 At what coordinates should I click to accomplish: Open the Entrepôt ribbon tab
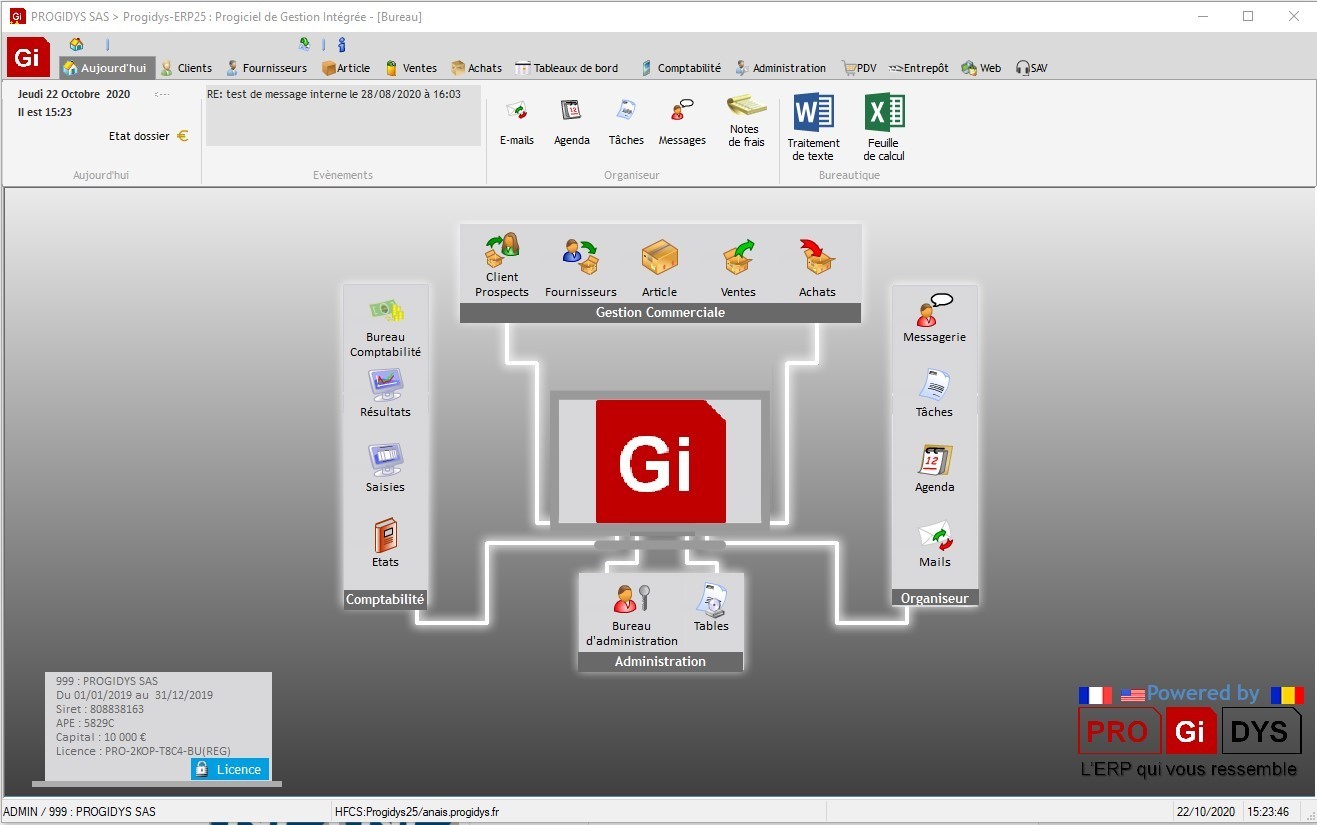[918, 68]
